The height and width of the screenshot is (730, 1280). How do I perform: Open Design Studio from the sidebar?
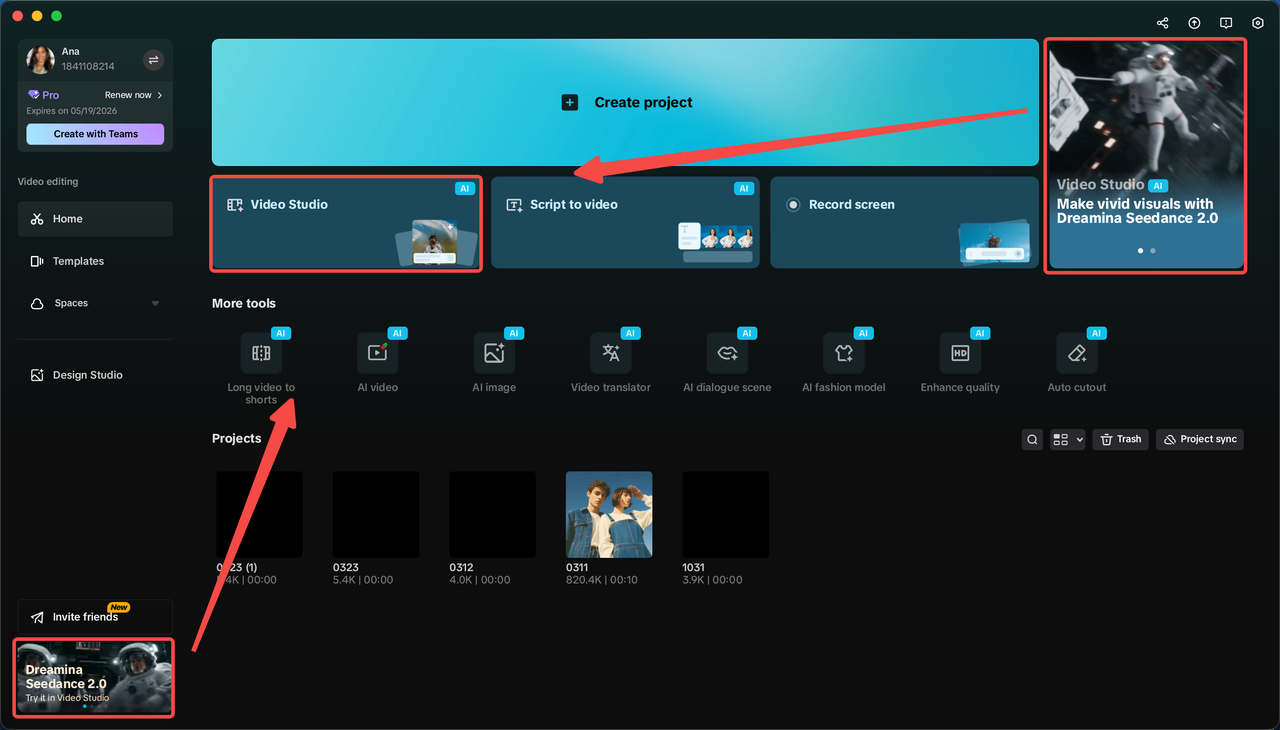pos(95,375)
